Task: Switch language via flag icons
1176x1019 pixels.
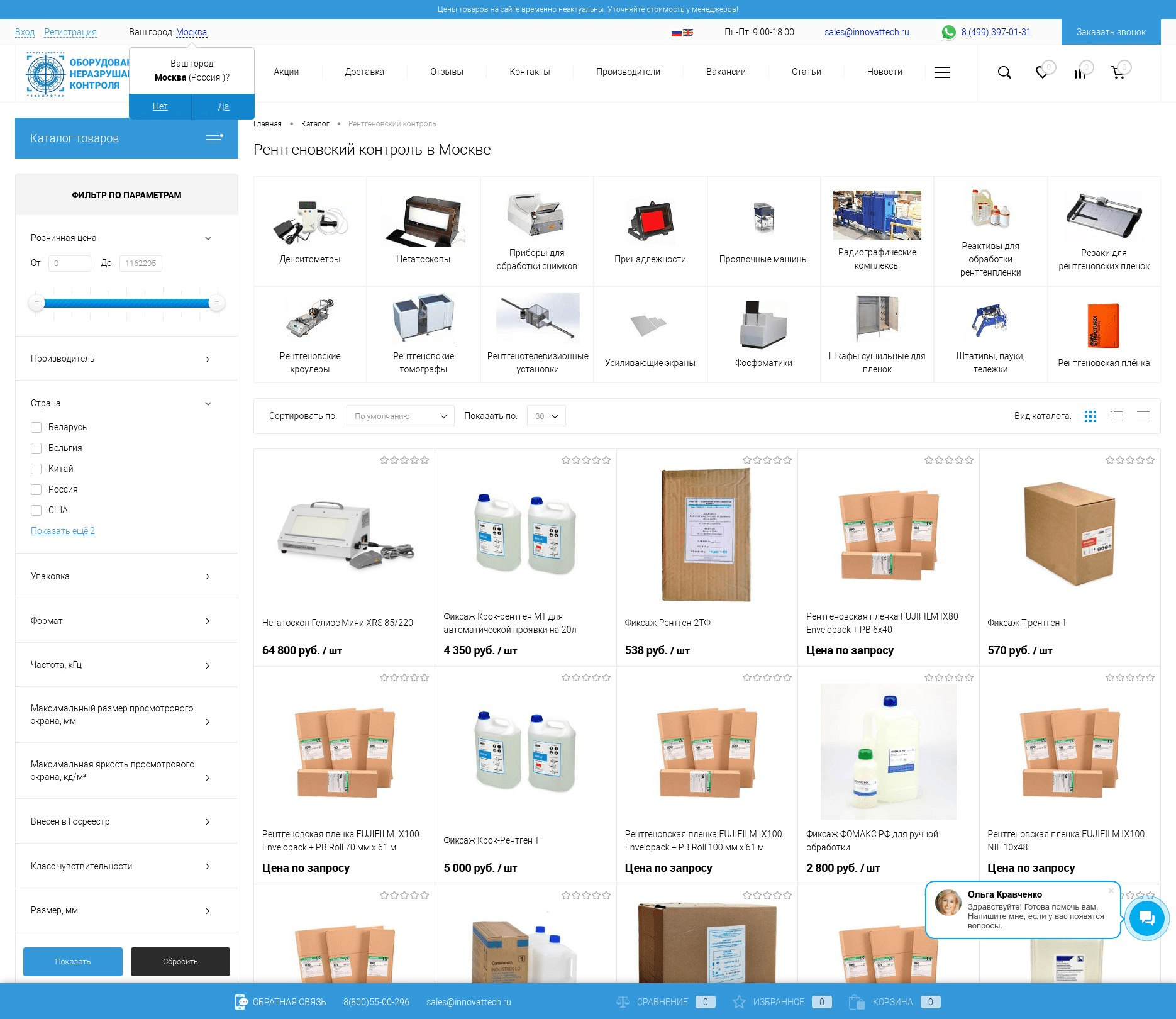Action: (682, 33)
